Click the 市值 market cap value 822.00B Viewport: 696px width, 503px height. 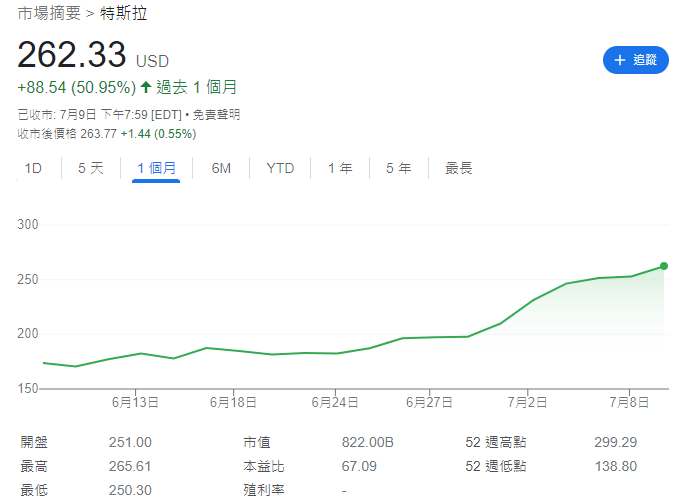368,442
